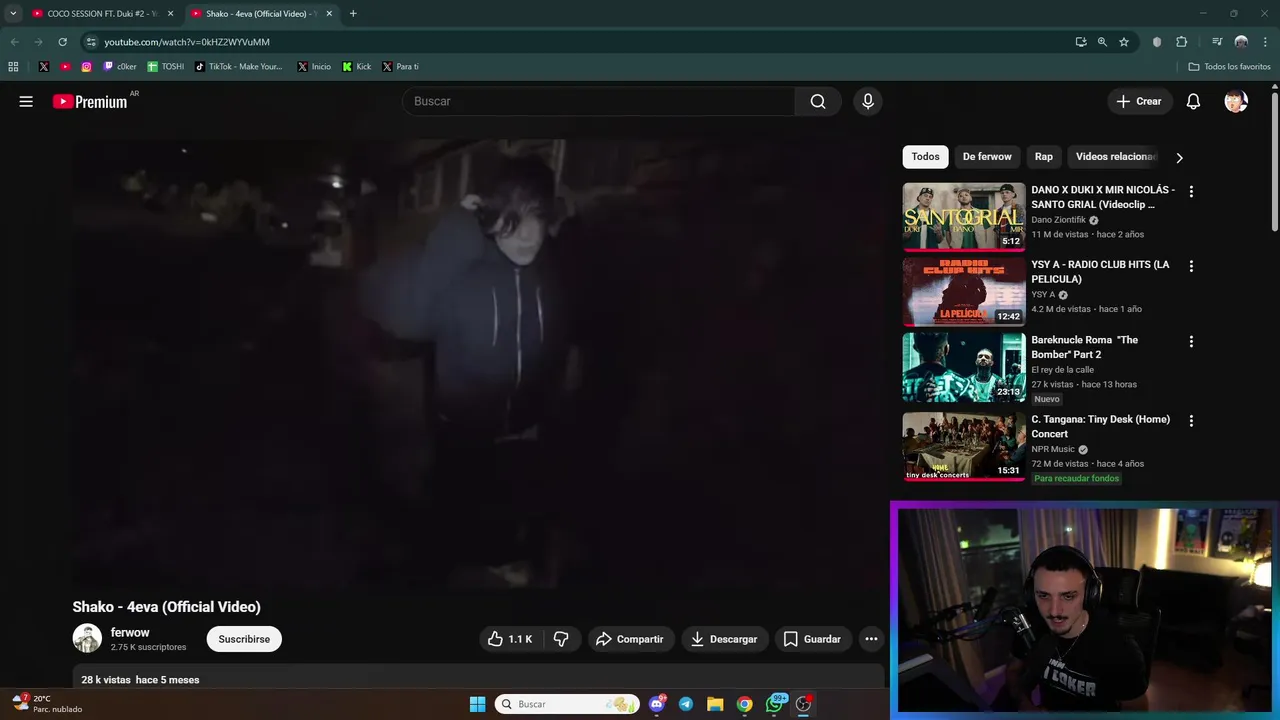Click install app icon in address bar

(x=1081, y=42)
